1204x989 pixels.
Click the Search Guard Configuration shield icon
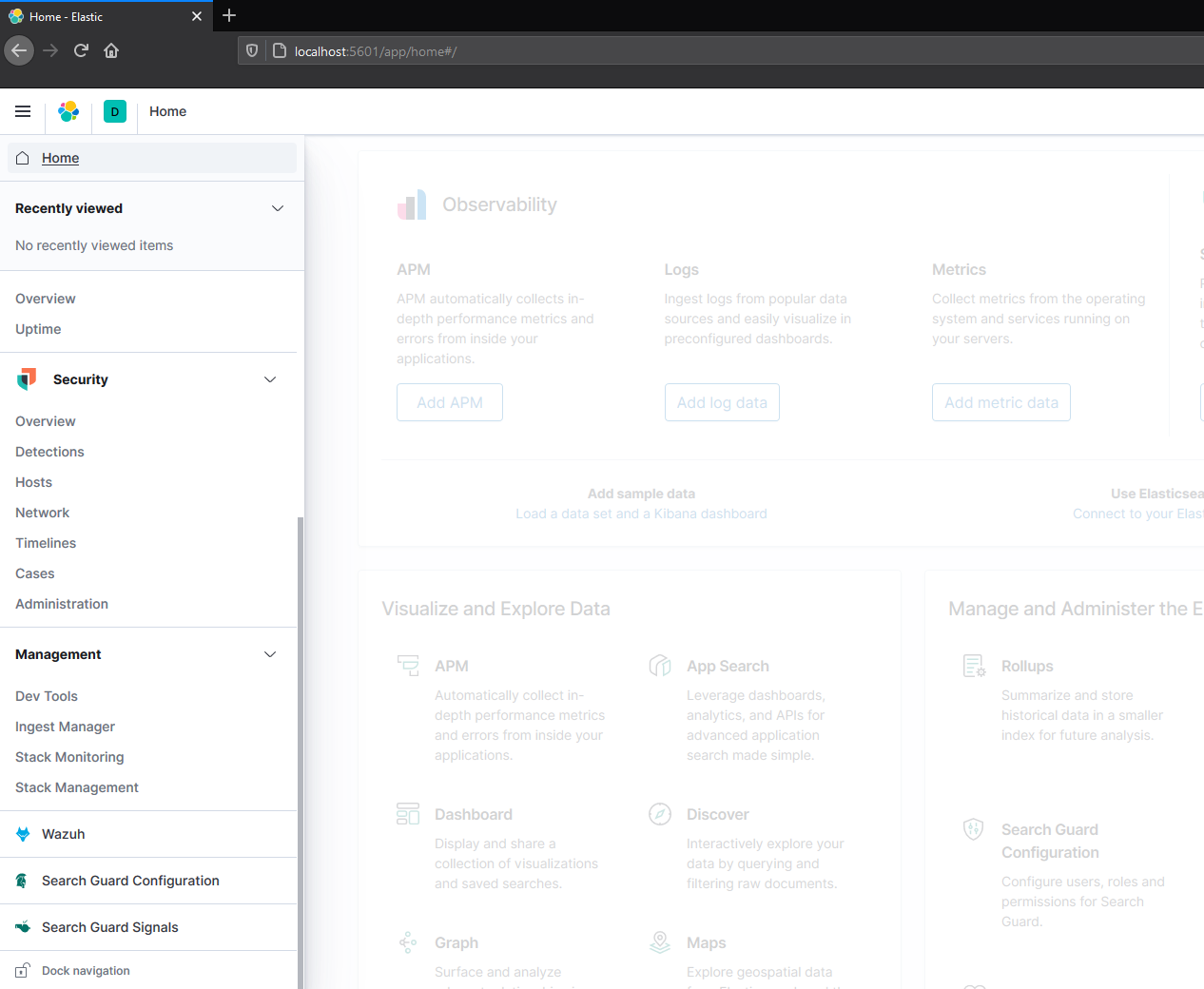974,829
